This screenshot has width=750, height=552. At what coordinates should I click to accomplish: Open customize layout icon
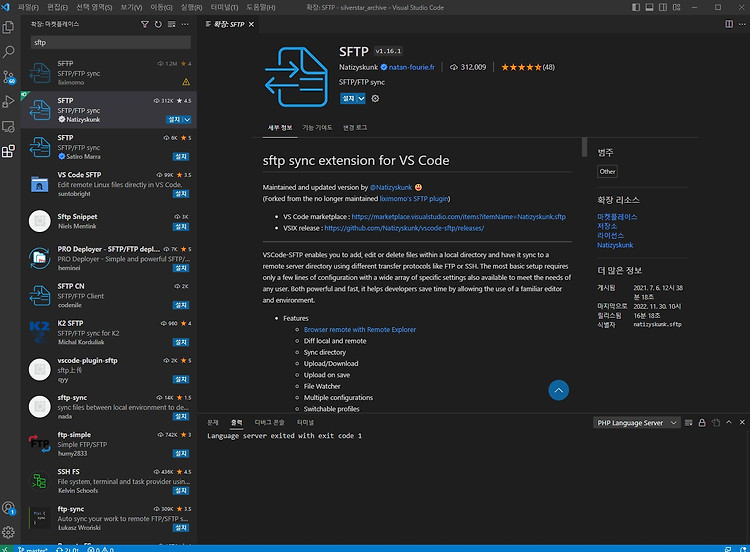[676, 7]
